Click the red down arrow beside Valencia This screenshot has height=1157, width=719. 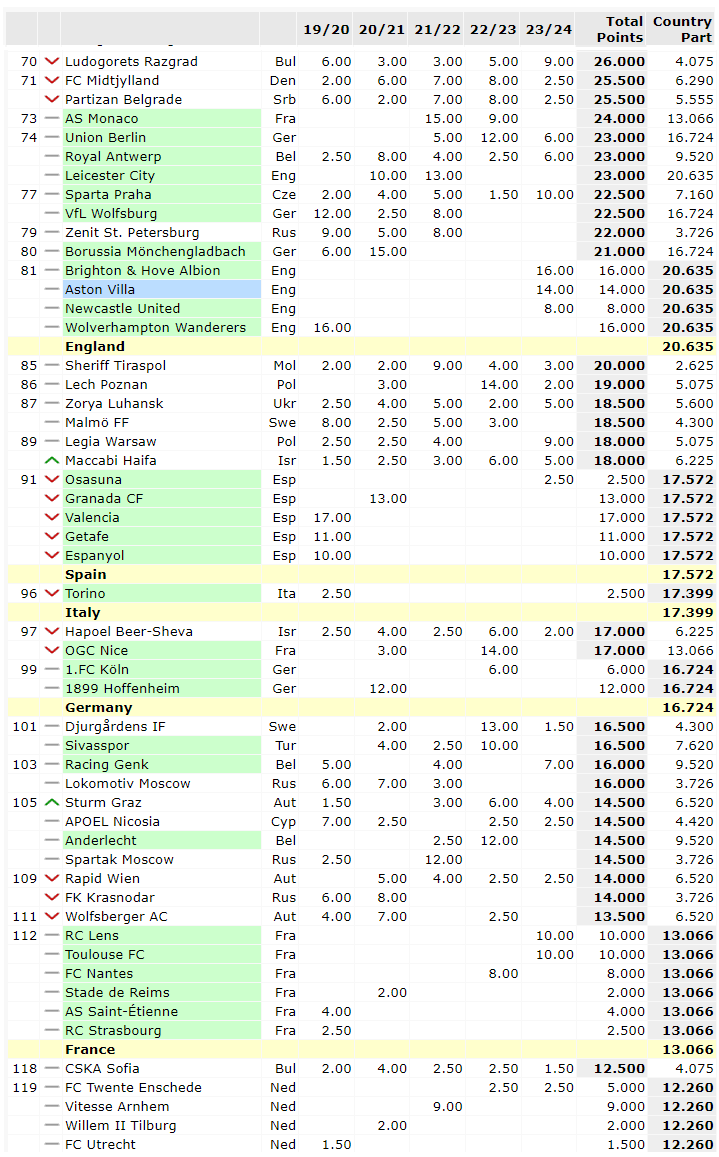pyautogui.click(x=52, y=517)
